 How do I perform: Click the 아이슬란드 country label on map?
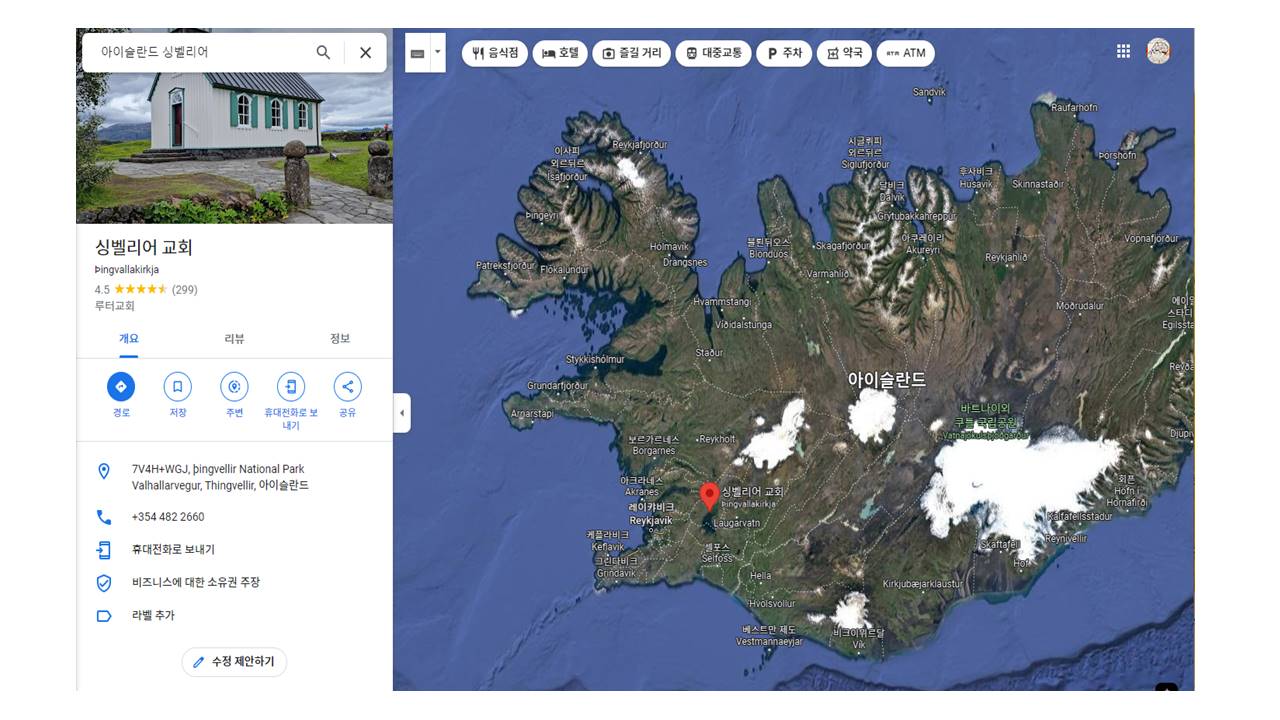point(887,380)
